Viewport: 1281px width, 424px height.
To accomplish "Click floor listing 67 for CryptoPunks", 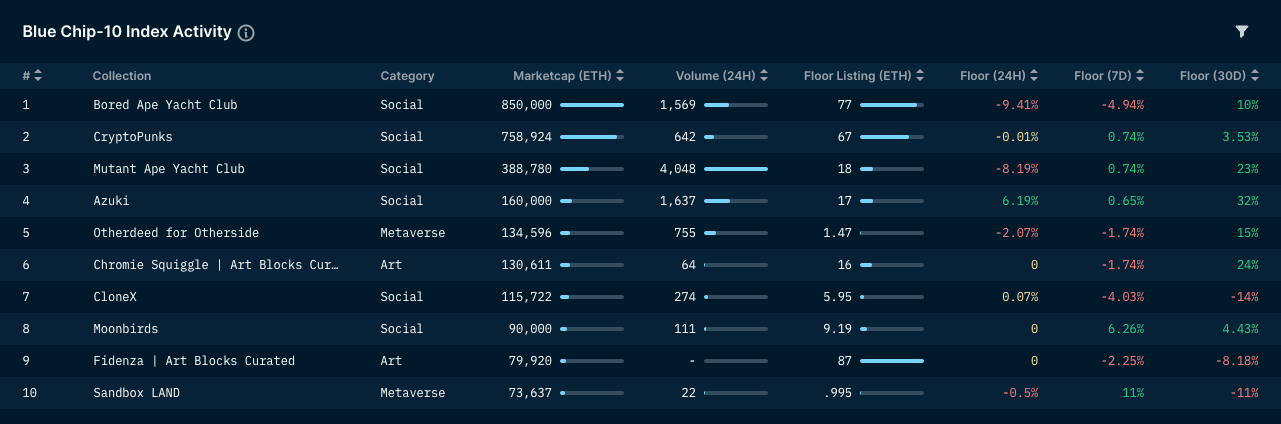I will (x=845, y=137).
